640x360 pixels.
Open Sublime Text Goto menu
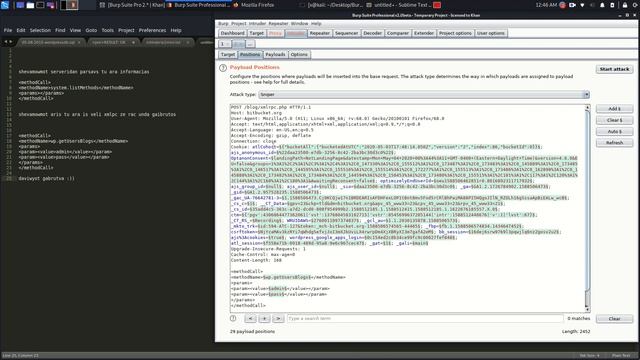(x=91, y=30)
